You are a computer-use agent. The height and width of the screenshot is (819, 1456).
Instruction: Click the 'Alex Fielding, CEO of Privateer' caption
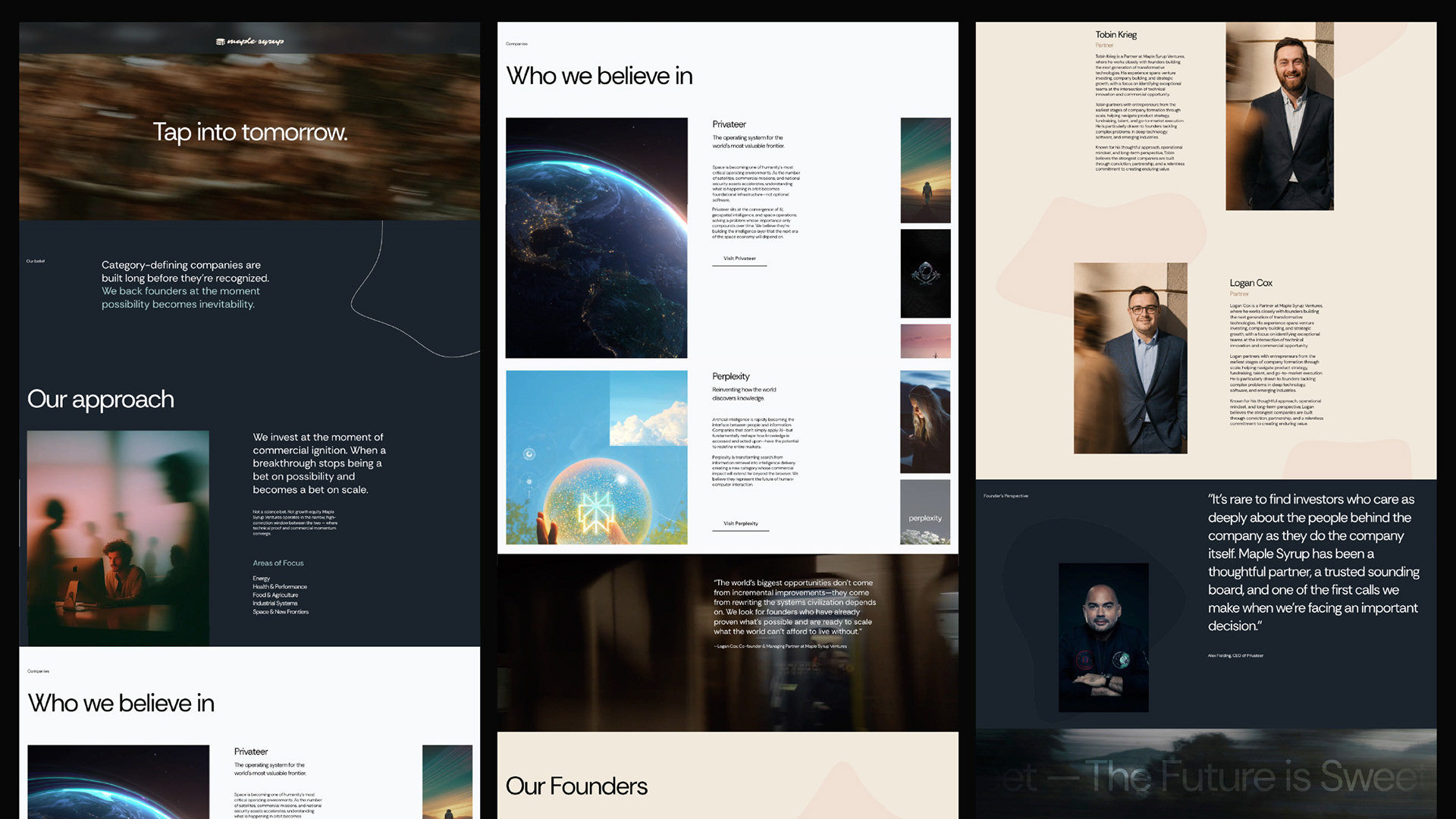1235,656
